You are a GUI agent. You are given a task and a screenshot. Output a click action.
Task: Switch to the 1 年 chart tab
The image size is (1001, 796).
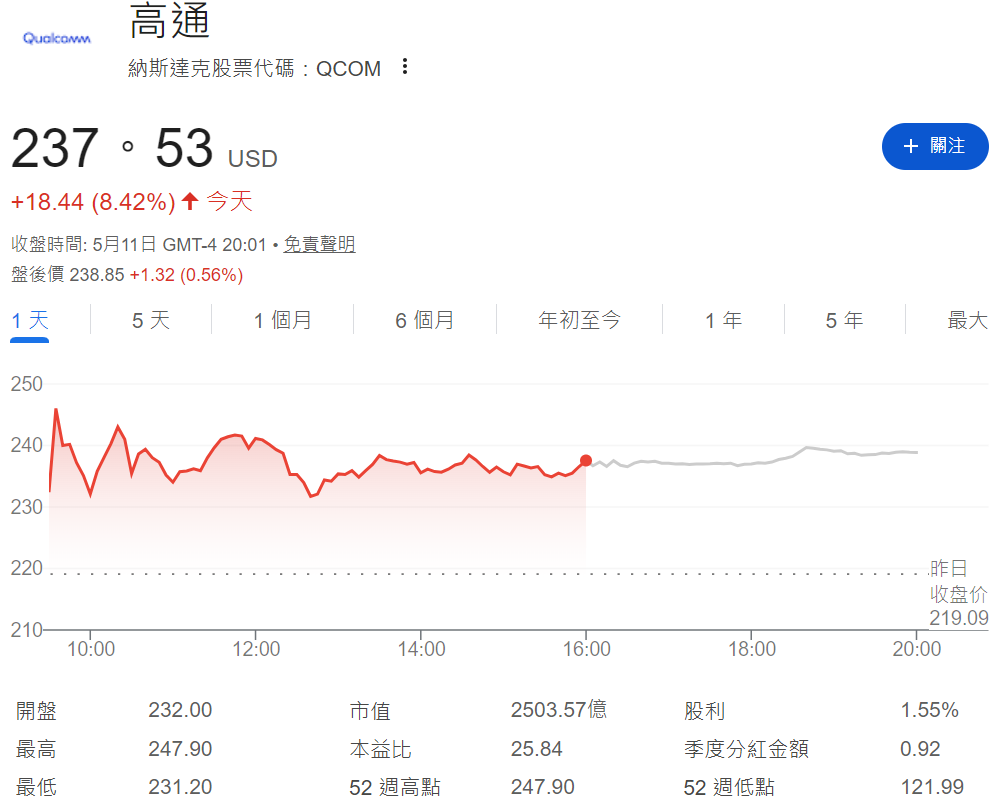[x=723, y=320]
